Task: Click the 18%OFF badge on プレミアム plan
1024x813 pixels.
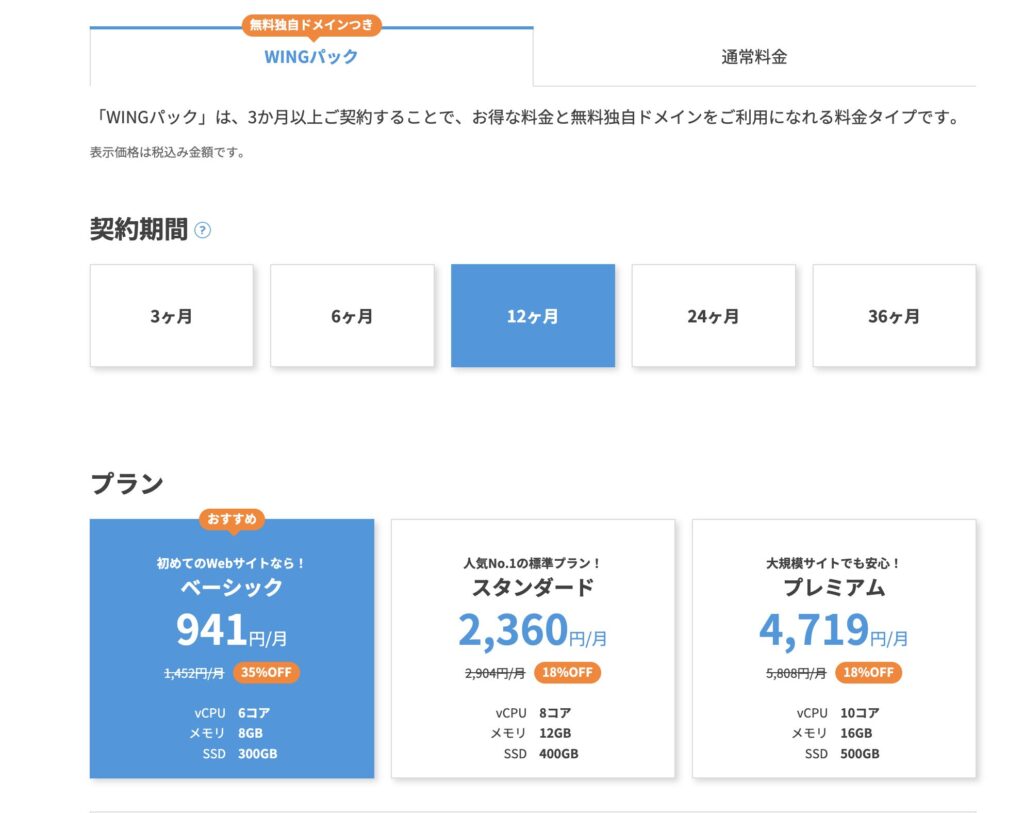Action: (x=868, y=672)
